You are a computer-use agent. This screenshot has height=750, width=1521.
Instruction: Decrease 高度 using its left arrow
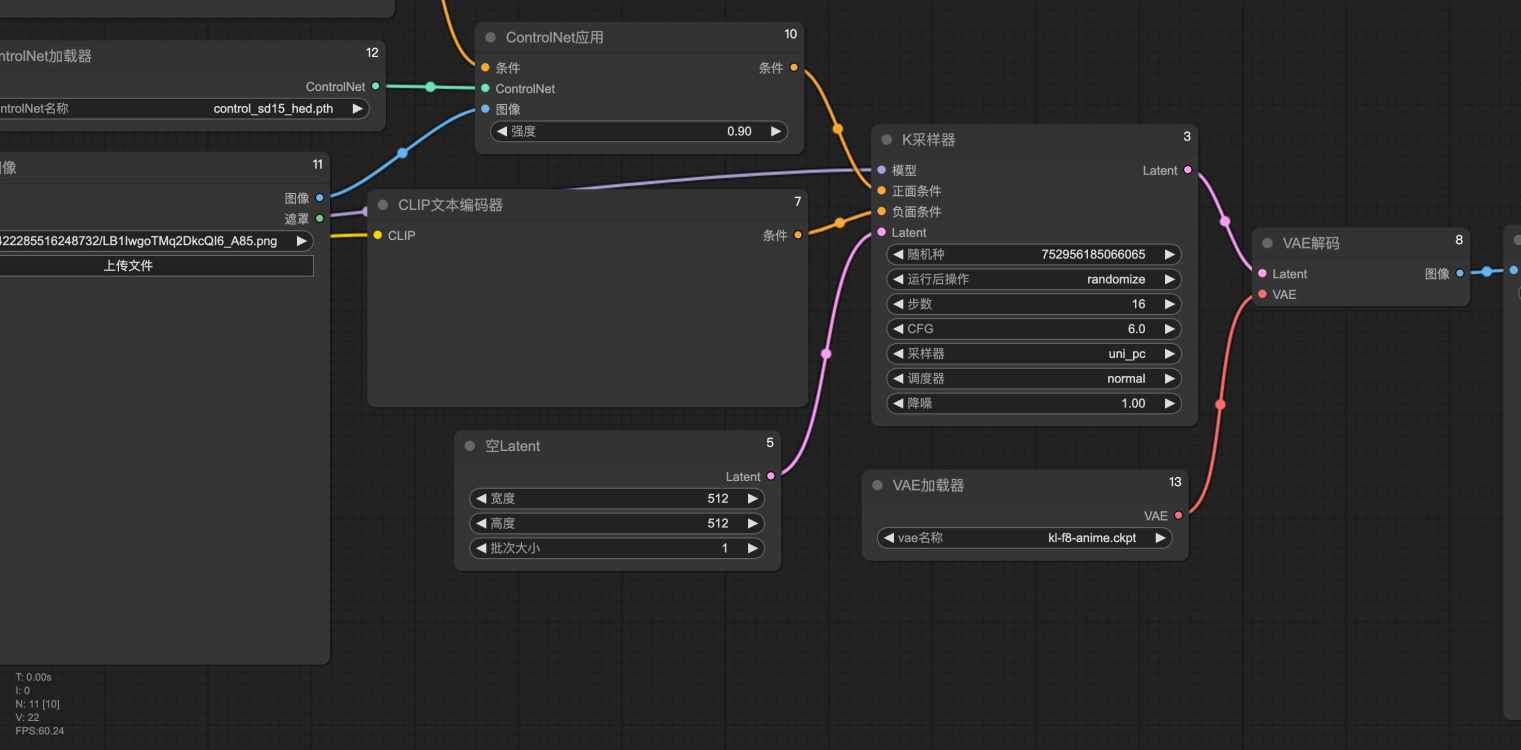click(481, 523)
